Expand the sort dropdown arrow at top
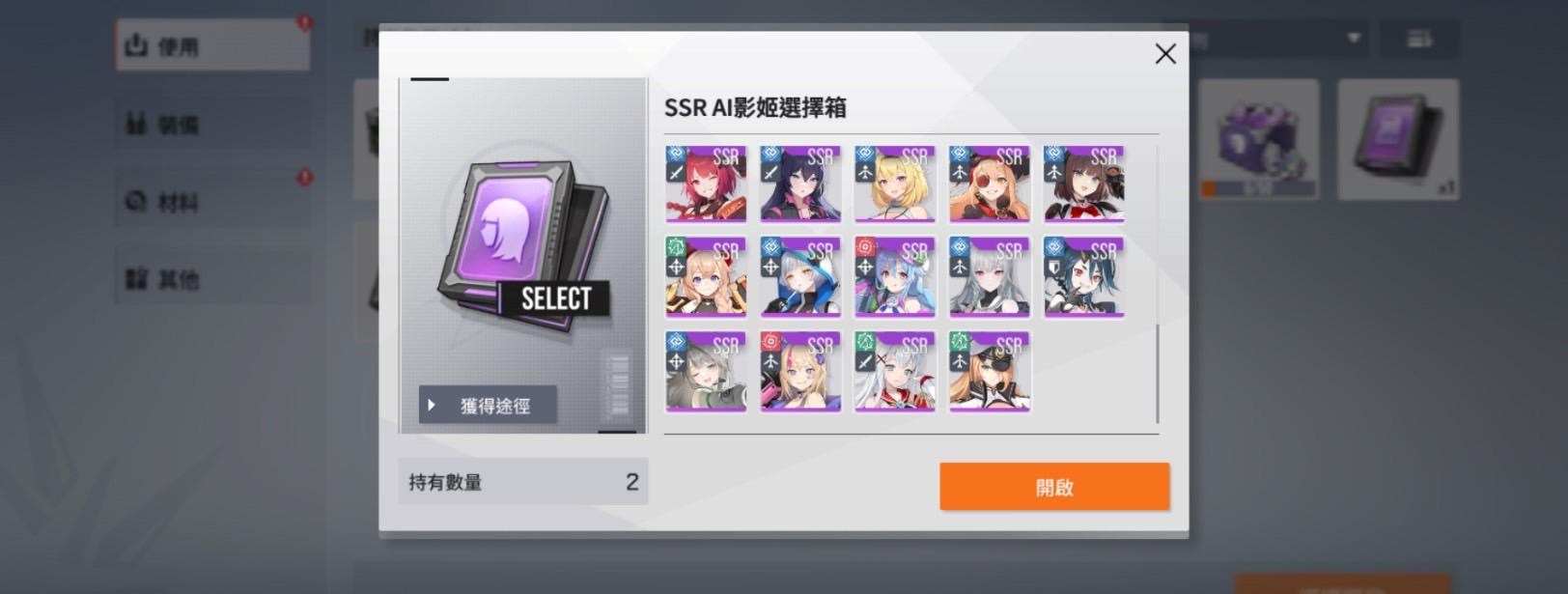The image size is (1568, 594). click(1353, 39)
